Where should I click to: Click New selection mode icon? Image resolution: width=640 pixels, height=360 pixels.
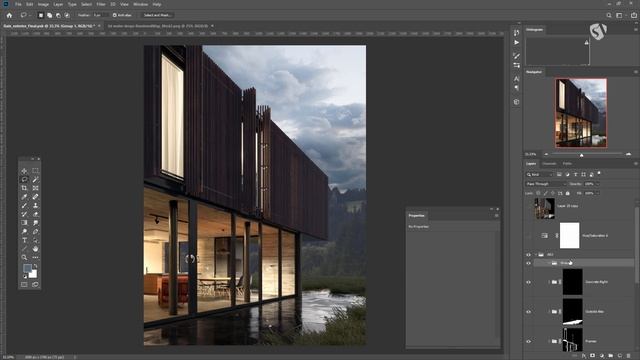coord(40,15)
